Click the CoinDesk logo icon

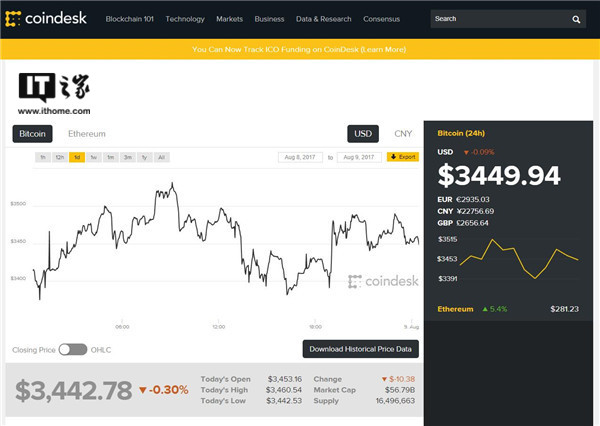(x=13, y=19)
